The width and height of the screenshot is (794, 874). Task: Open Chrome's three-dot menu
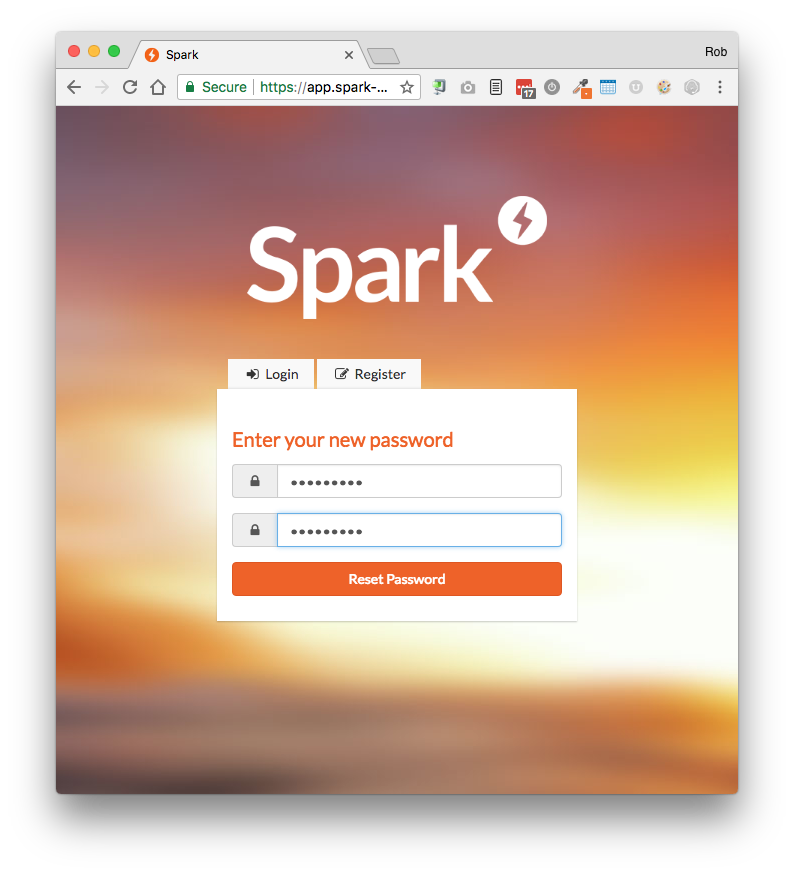click(720, 87)
